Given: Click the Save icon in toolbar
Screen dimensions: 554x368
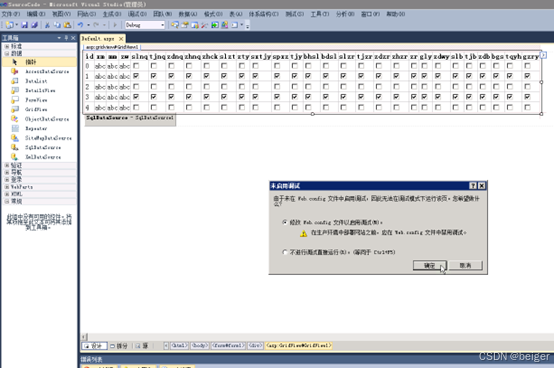Looking at the screenshot, I should (24, 25).
